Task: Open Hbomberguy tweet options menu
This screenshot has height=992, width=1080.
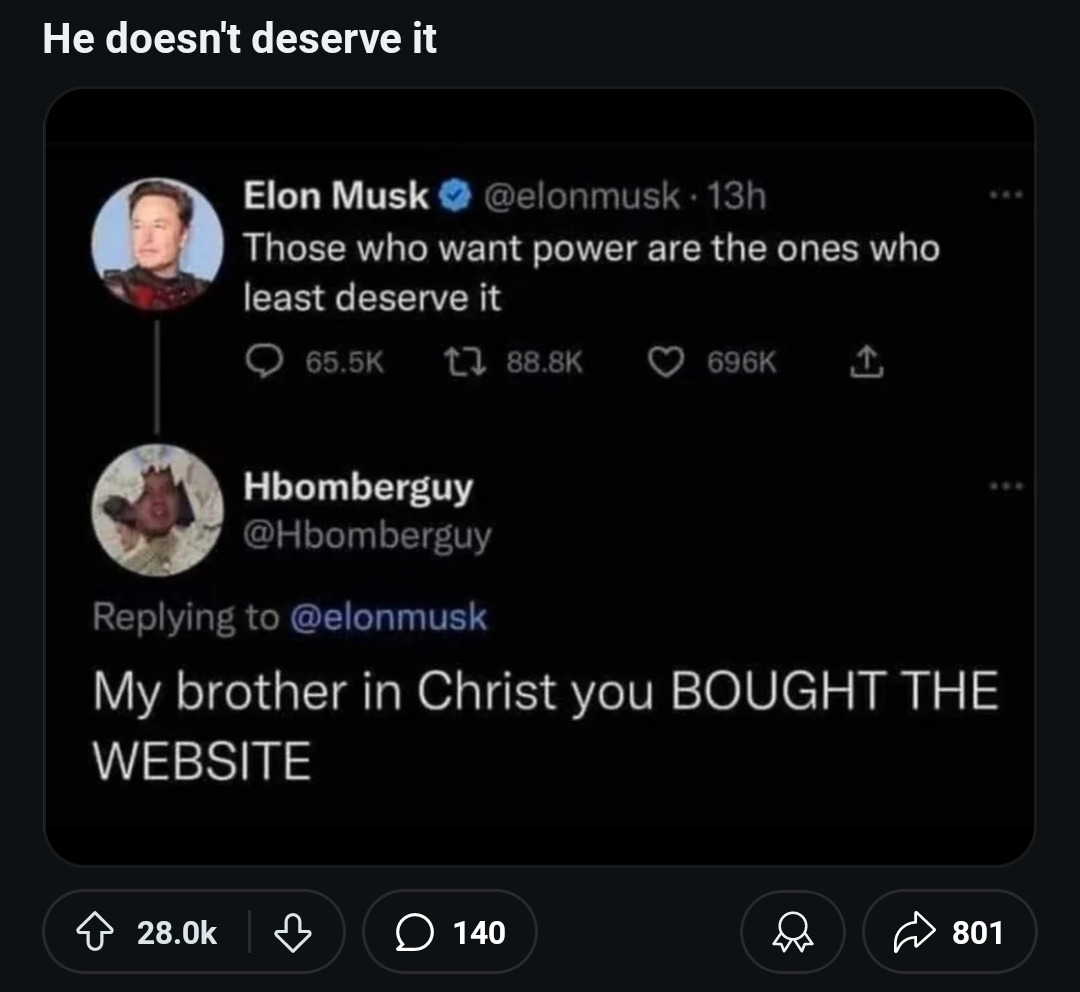Action: (x=1007, y=487)
